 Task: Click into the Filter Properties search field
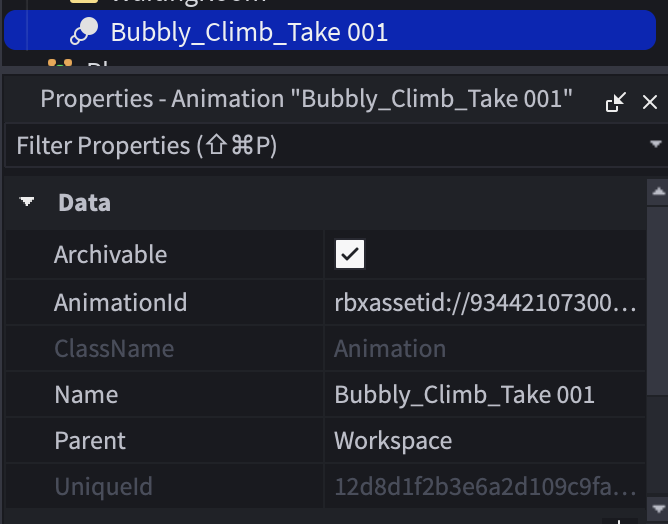click(324, 146)
